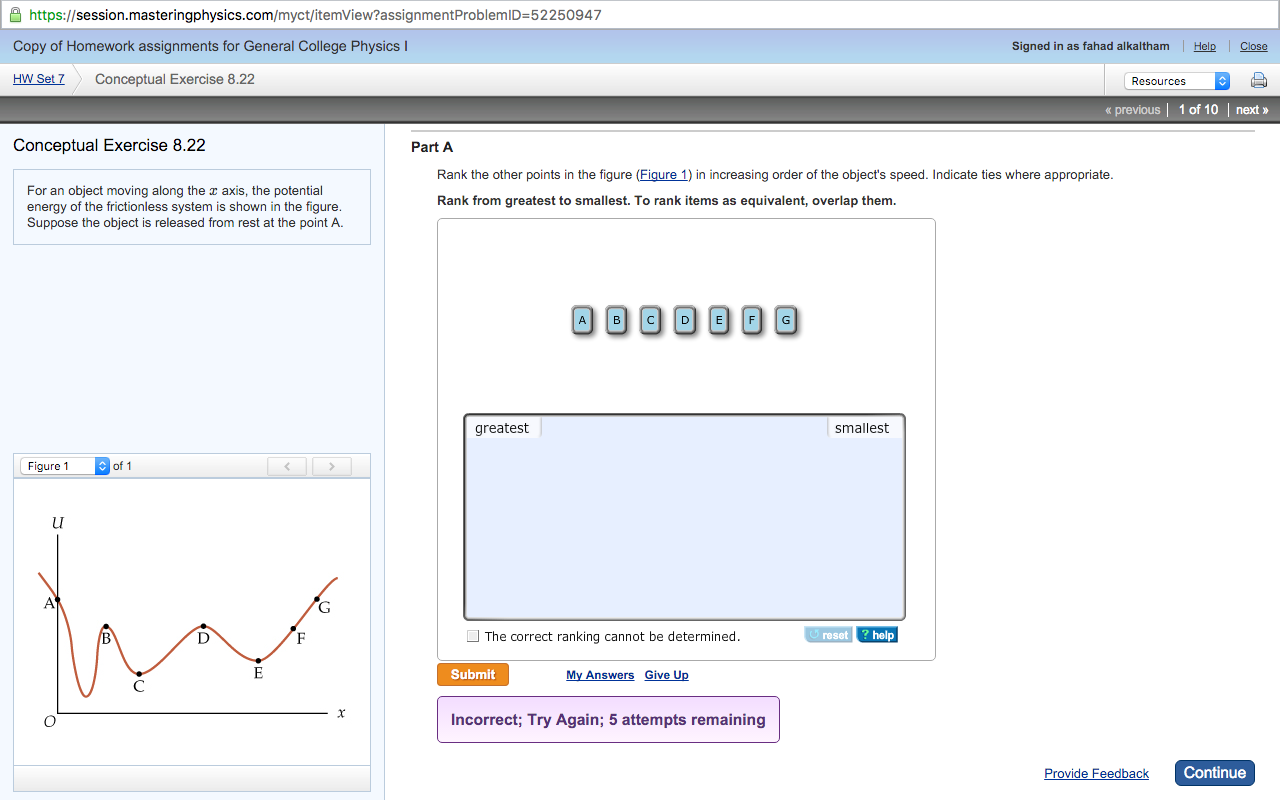
Task: Select ranking tile F
Action: coord(752,320)
